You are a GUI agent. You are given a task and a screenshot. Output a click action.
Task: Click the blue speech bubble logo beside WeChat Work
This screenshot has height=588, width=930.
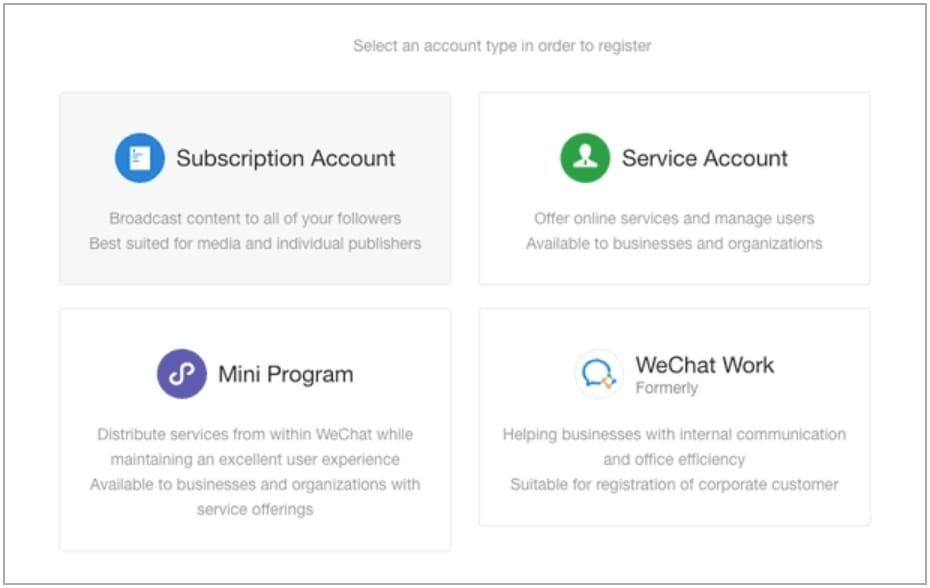(598, 373)
